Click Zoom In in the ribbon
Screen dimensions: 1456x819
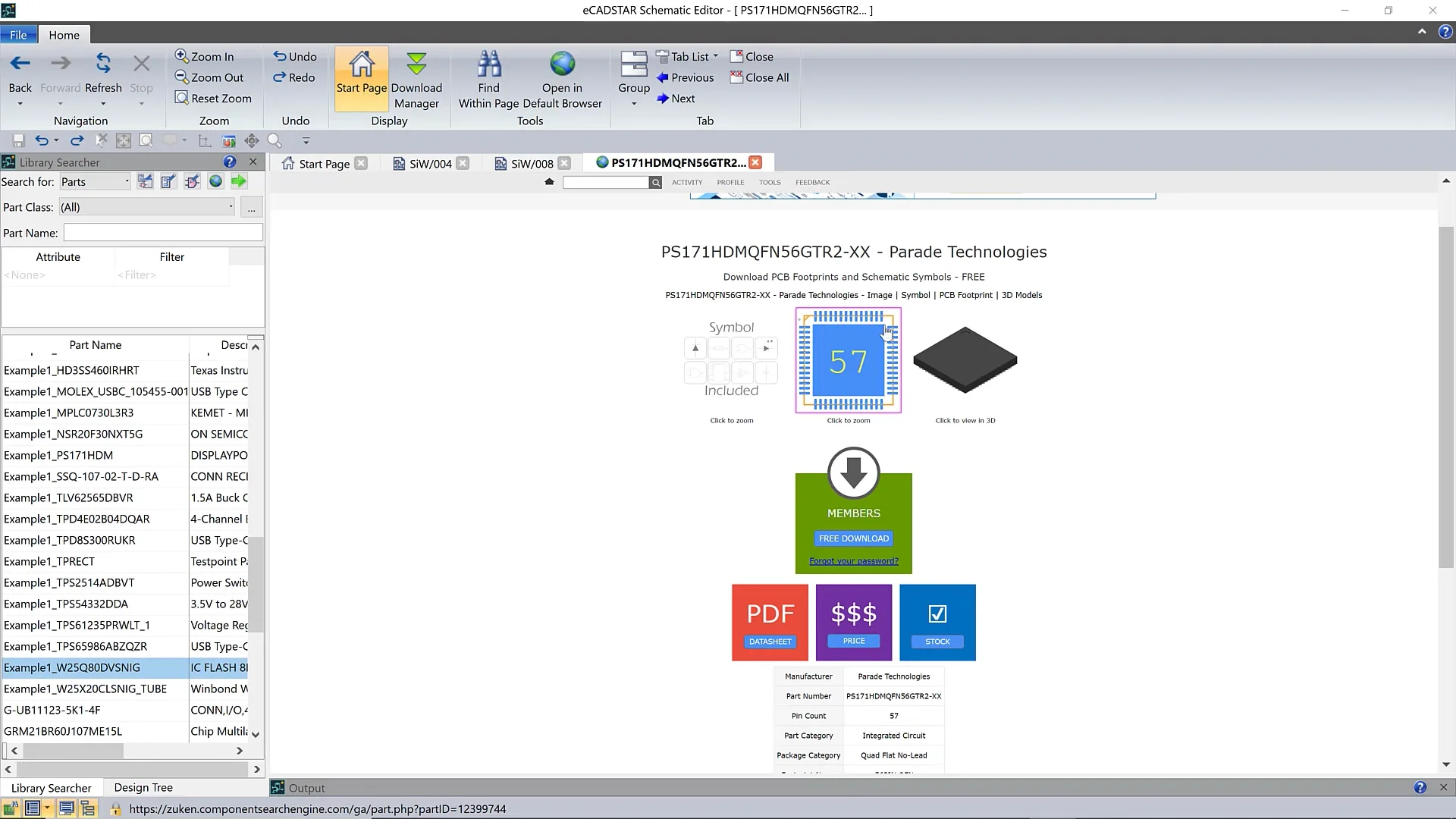click(205, 57)
